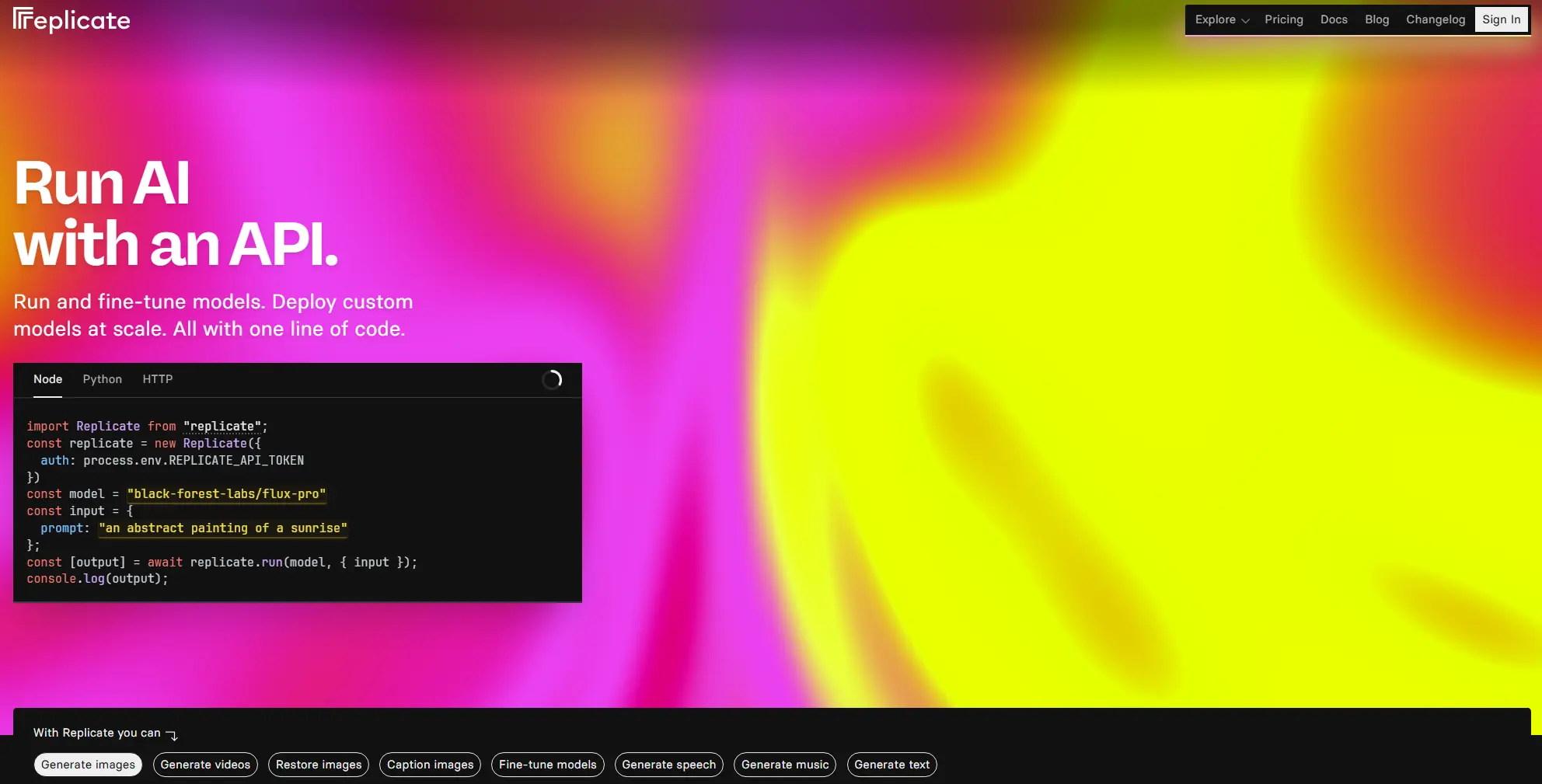
Task: Select the Generate videos pill
Action: tap(205, 765)
